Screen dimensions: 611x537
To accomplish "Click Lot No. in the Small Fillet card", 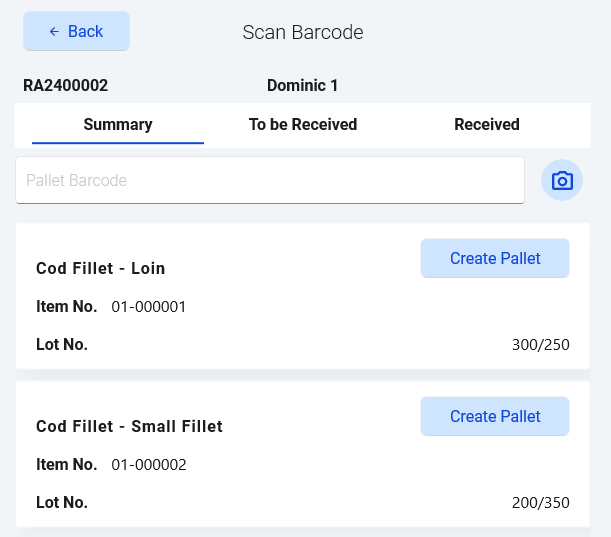I will (62, 502).
